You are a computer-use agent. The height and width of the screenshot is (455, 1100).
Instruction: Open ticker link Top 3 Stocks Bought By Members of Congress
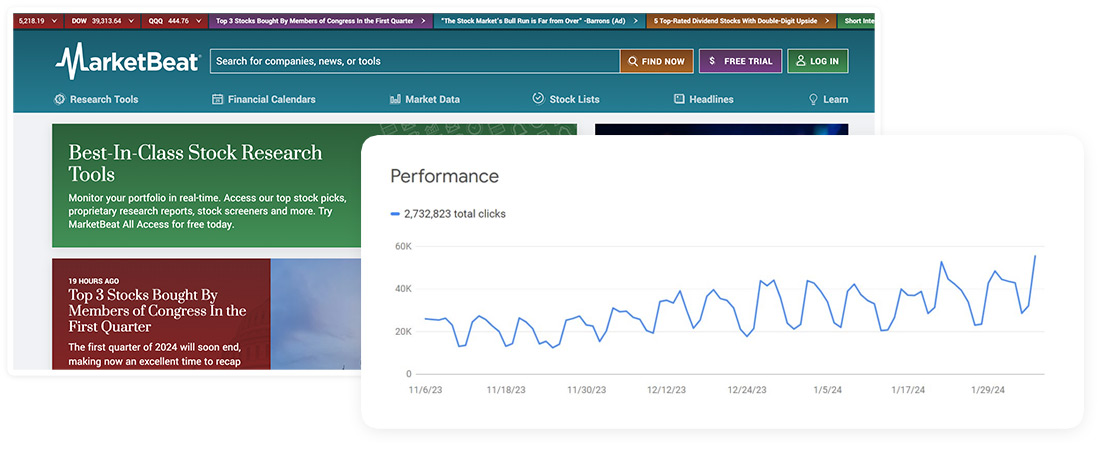click(x=321, y=21)
